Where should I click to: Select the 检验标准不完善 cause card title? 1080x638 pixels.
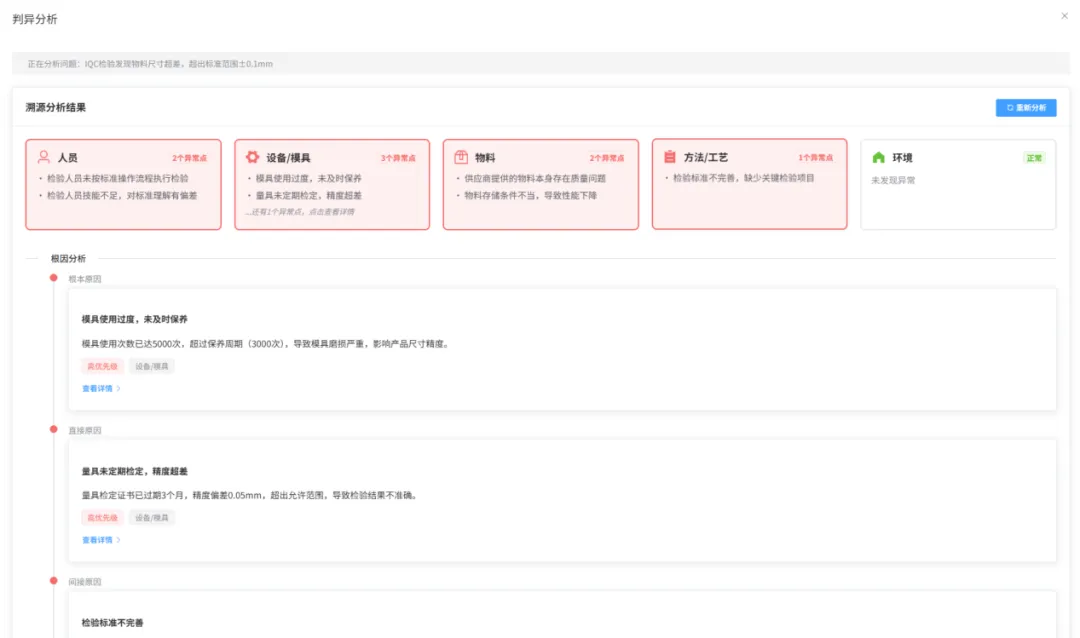pyautogui.click(x=113, y=623)
